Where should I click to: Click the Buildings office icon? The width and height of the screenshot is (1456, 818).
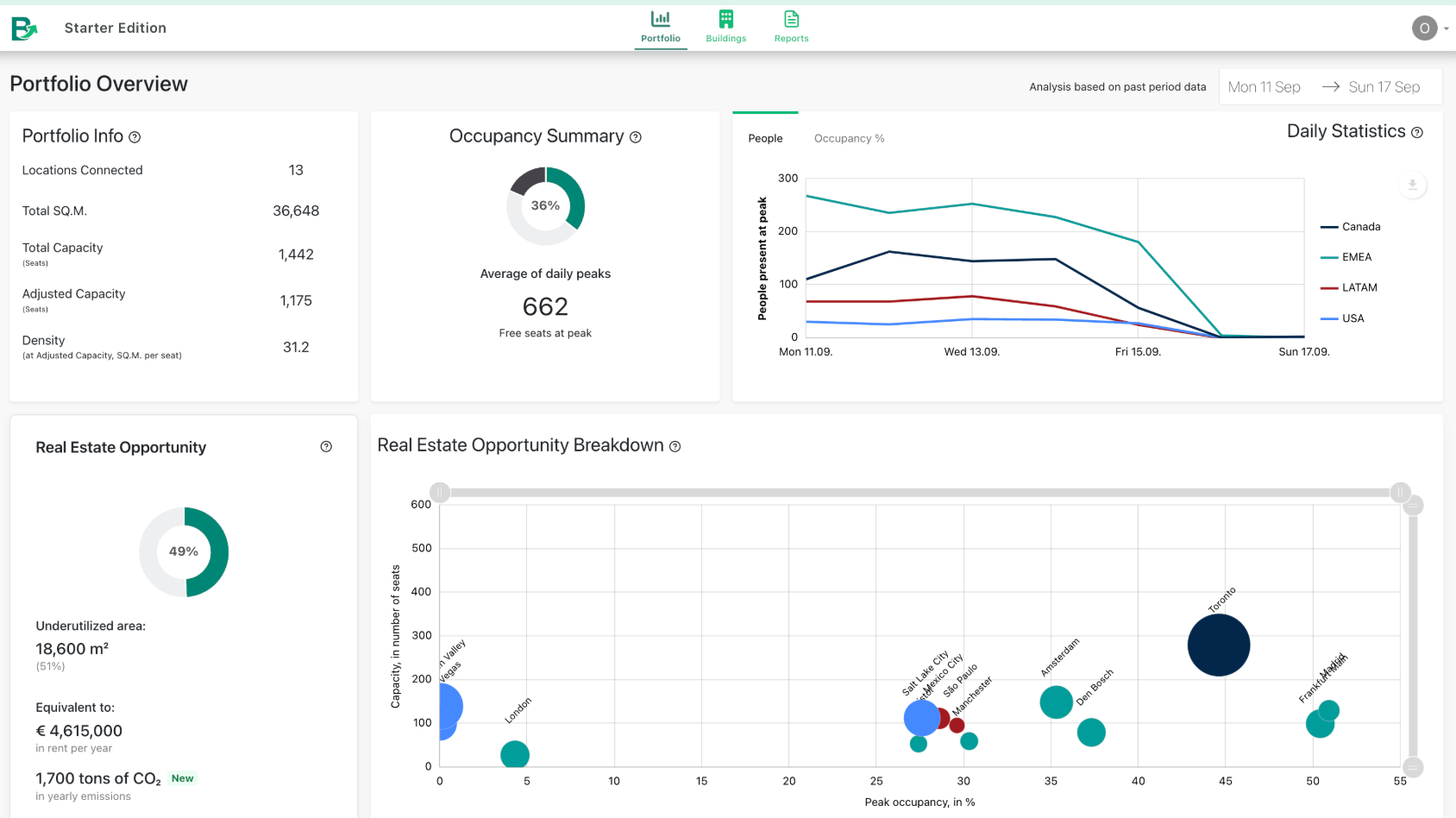[726, 18]
